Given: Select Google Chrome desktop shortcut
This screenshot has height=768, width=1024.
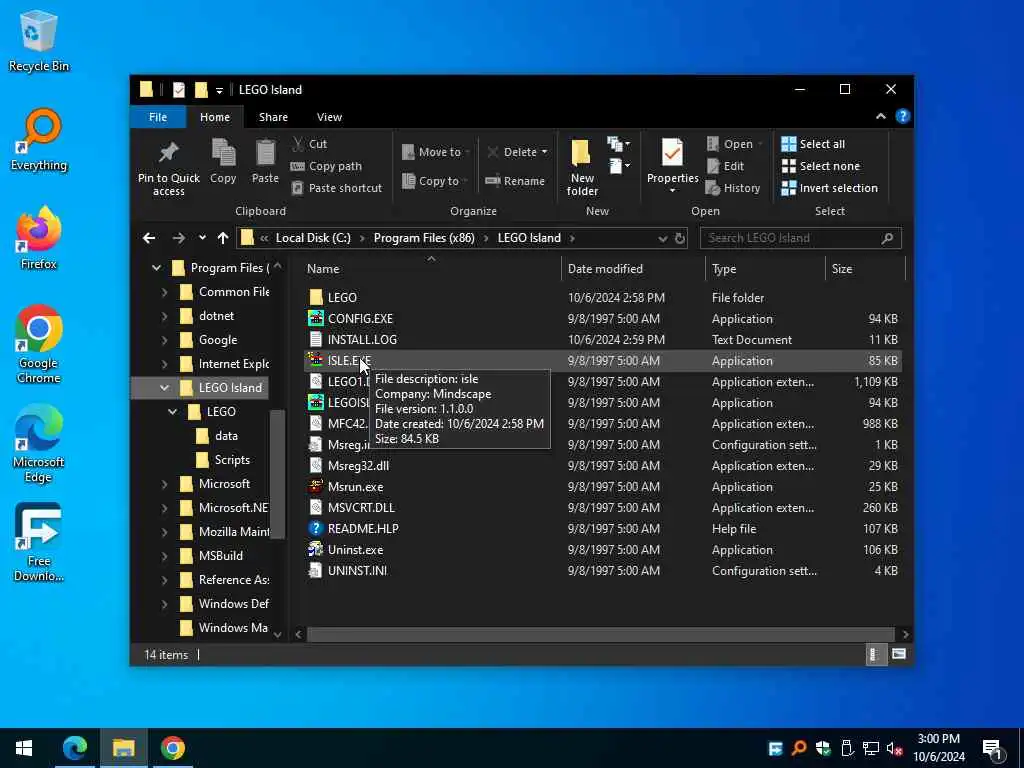Looking at the screenshot, I should click(39, 344).
